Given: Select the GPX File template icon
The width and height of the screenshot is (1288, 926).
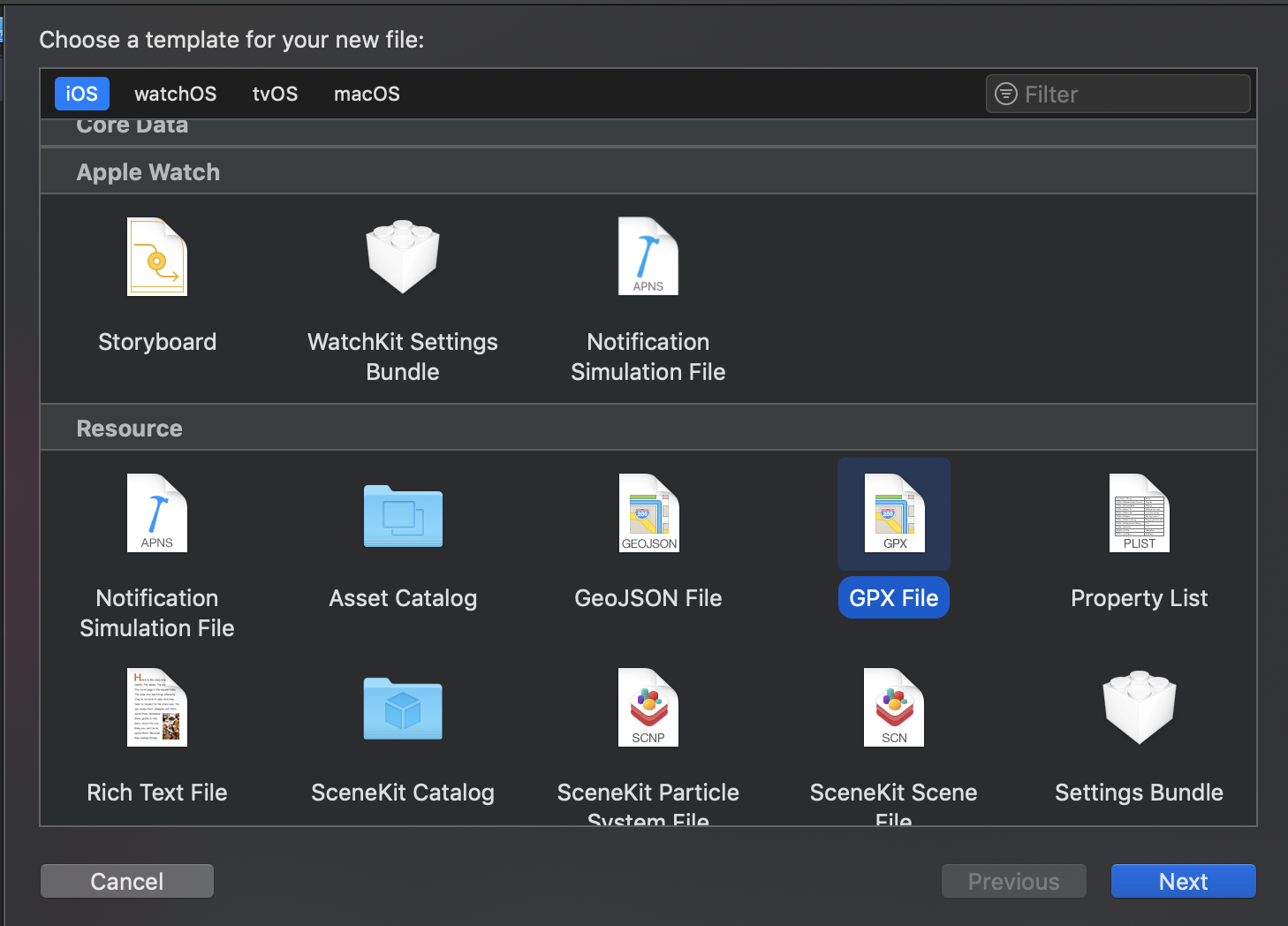Looking at the screenshot, I should 894,513.
